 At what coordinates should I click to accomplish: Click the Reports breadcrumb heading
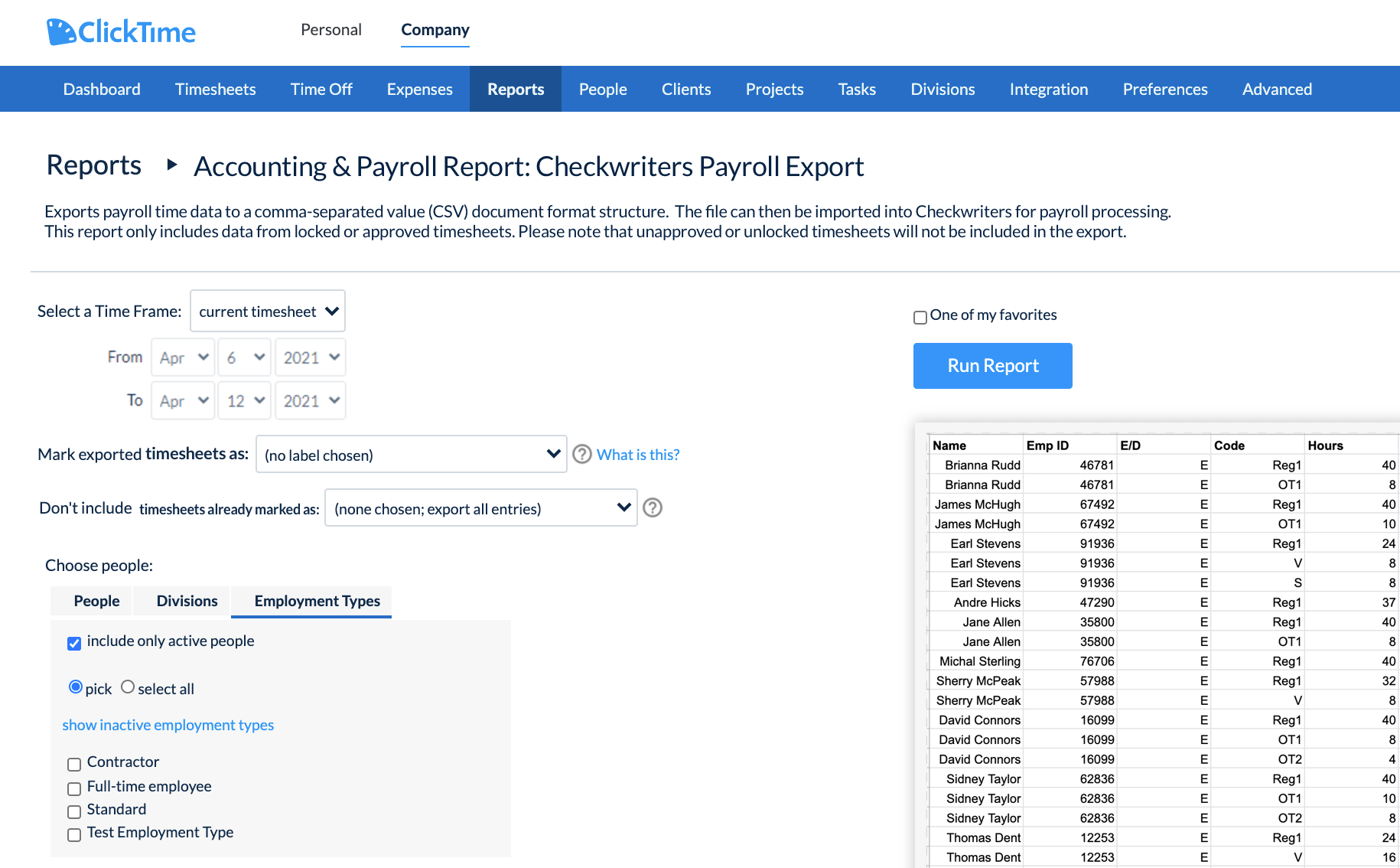point(94,165)
